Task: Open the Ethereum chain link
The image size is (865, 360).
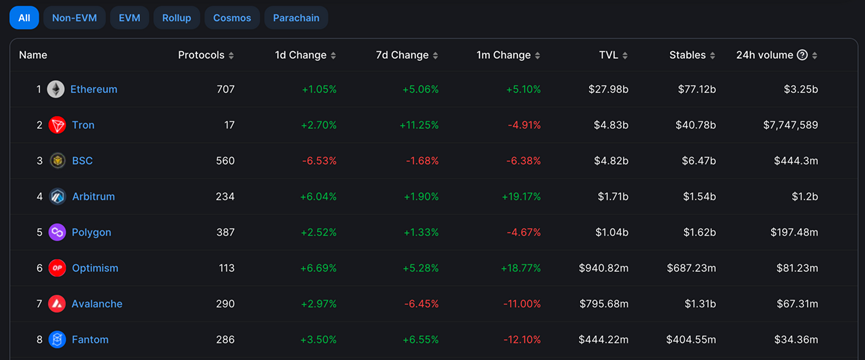Action: tap(94, 89)
